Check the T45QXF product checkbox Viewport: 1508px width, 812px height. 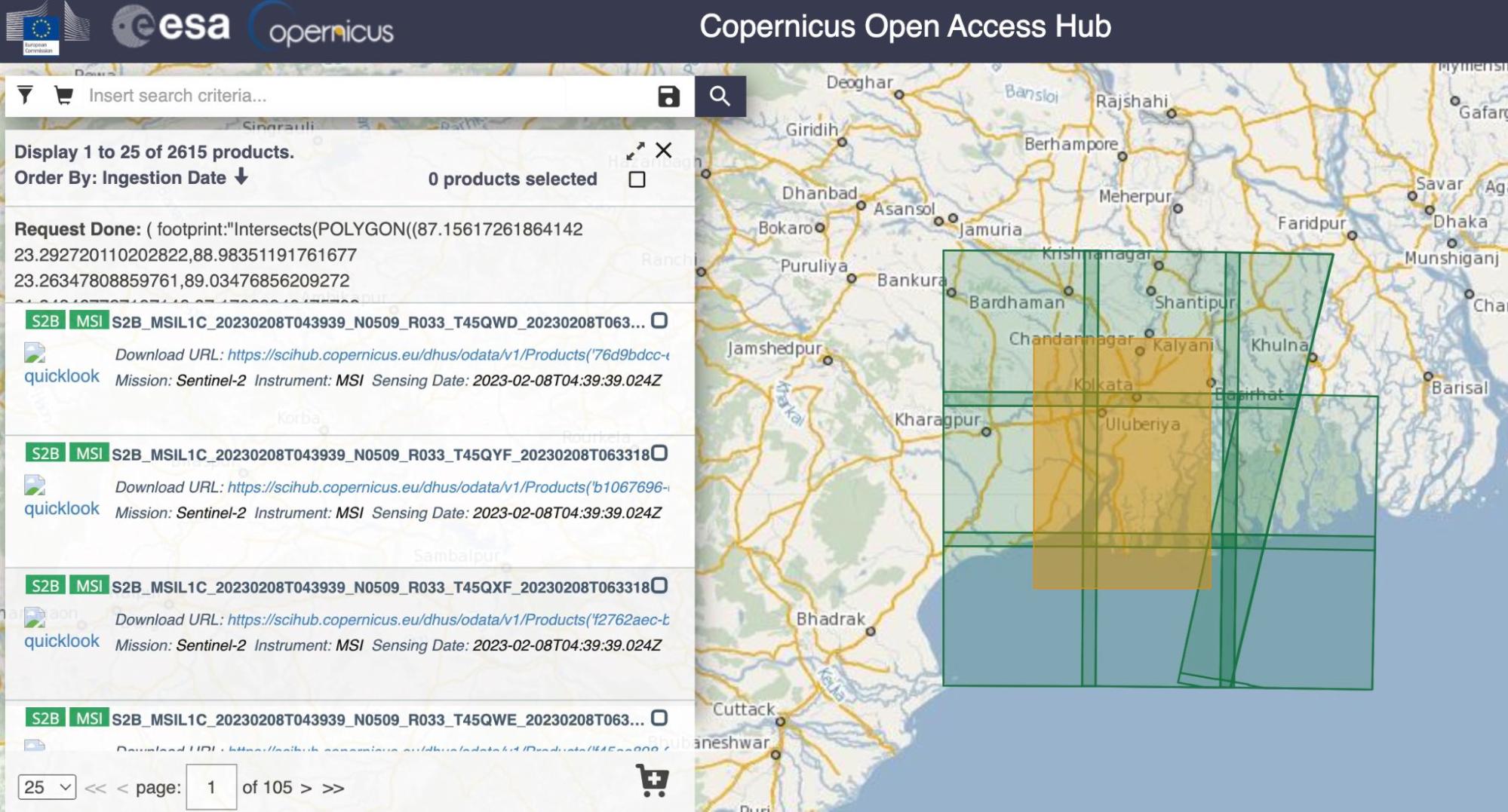point(659,586)
